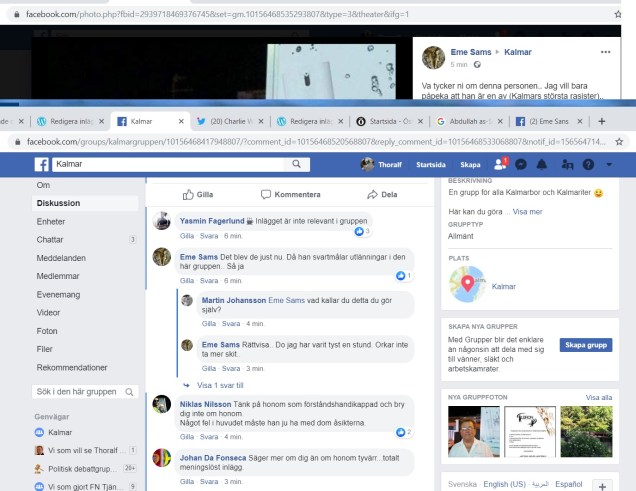Click the help question mark icon

coord(589,164)
